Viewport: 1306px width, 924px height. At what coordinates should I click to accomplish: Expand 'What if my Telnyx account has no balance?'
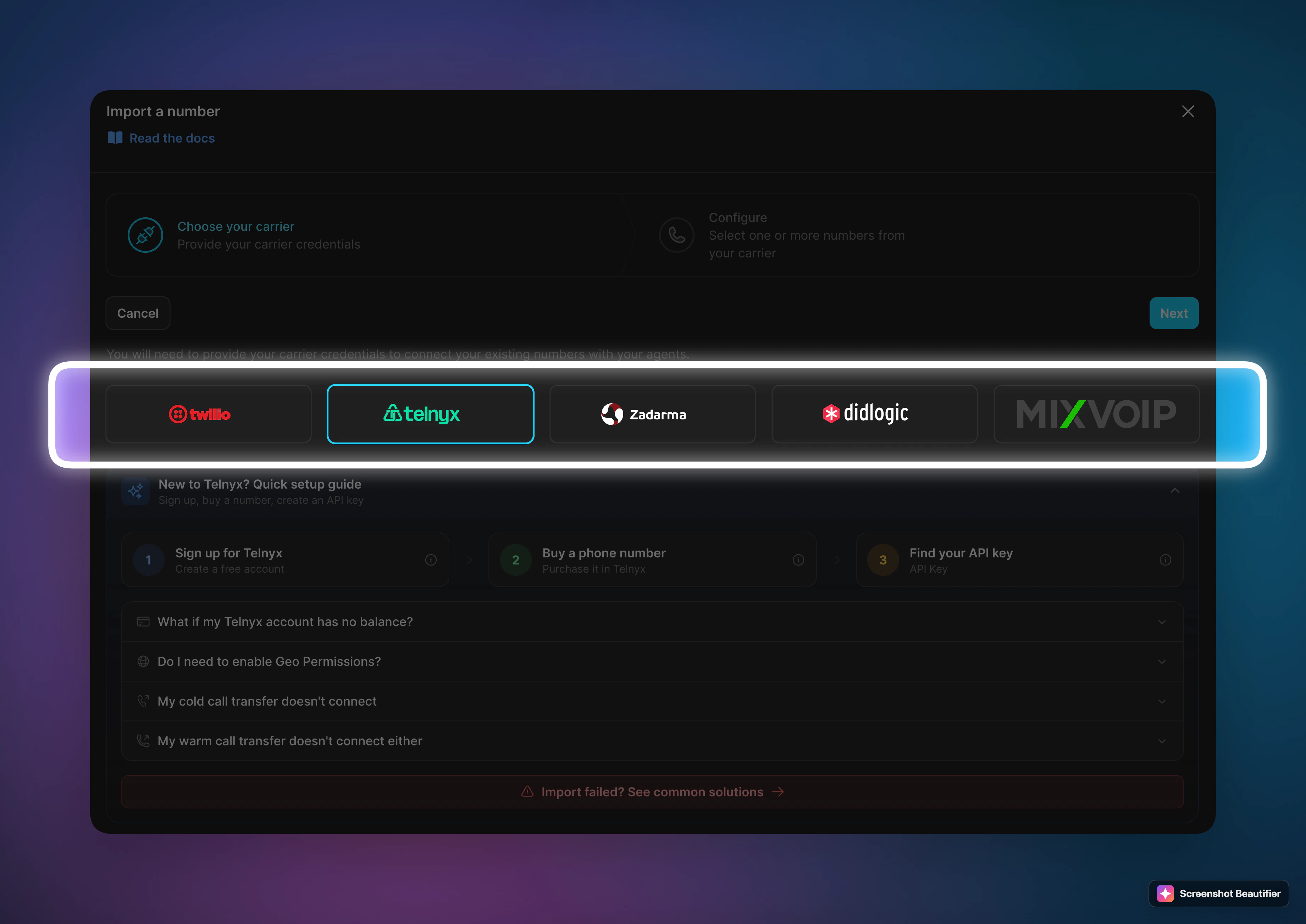coord(652,622)
